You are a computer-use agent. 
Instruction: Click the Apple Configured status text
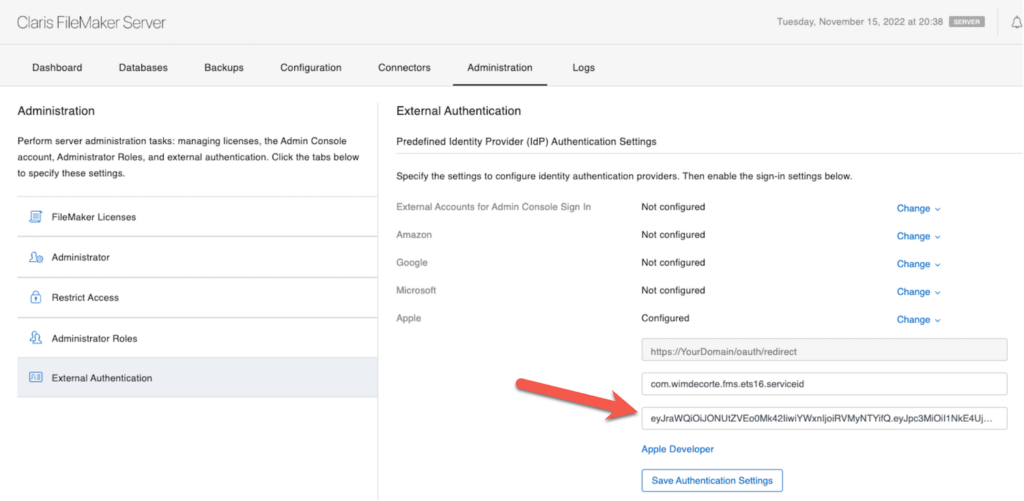point(665,318)
